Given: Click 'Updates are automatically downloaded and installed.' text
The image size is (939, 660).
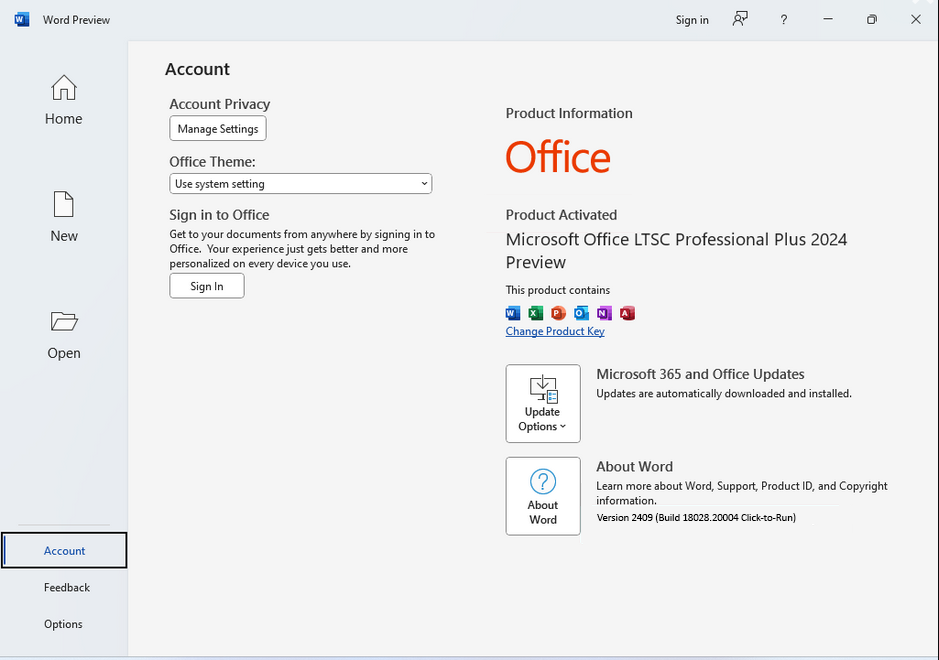Looking at the screenshot, I should coord(723,393).
